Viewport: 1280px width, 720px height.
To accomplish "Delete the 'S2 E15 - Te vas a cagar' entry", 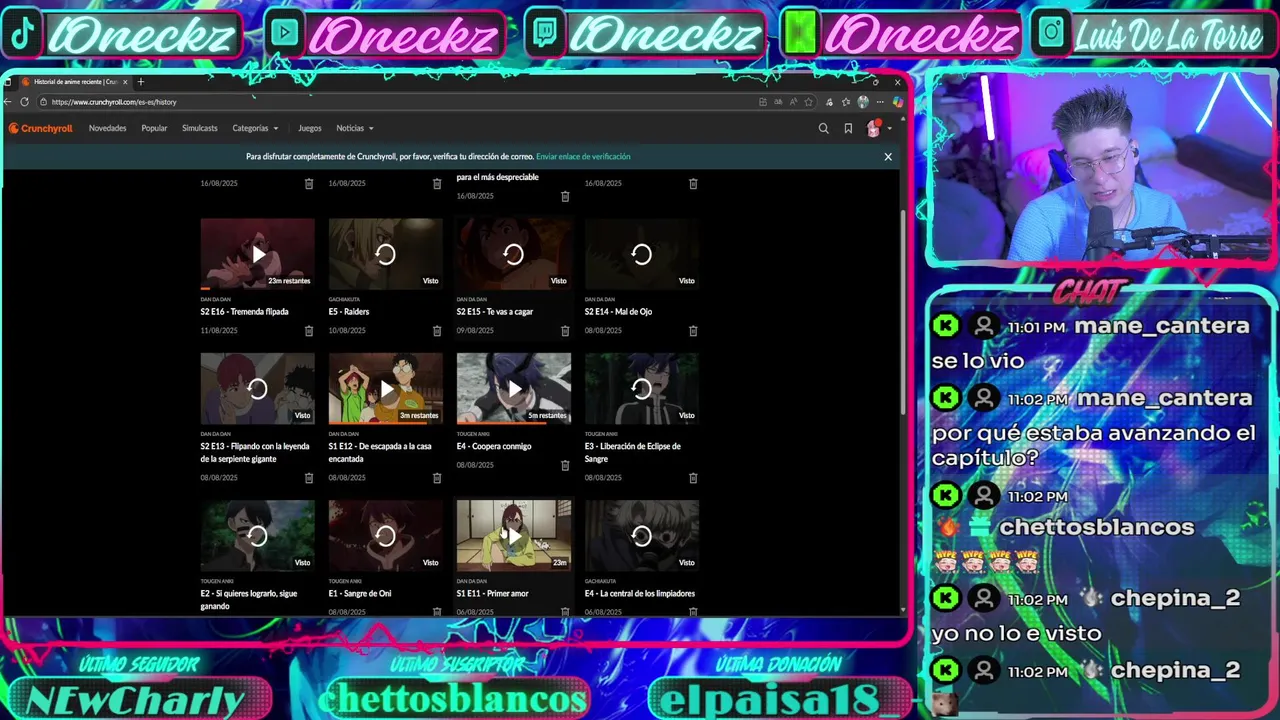I will [565, 331].
